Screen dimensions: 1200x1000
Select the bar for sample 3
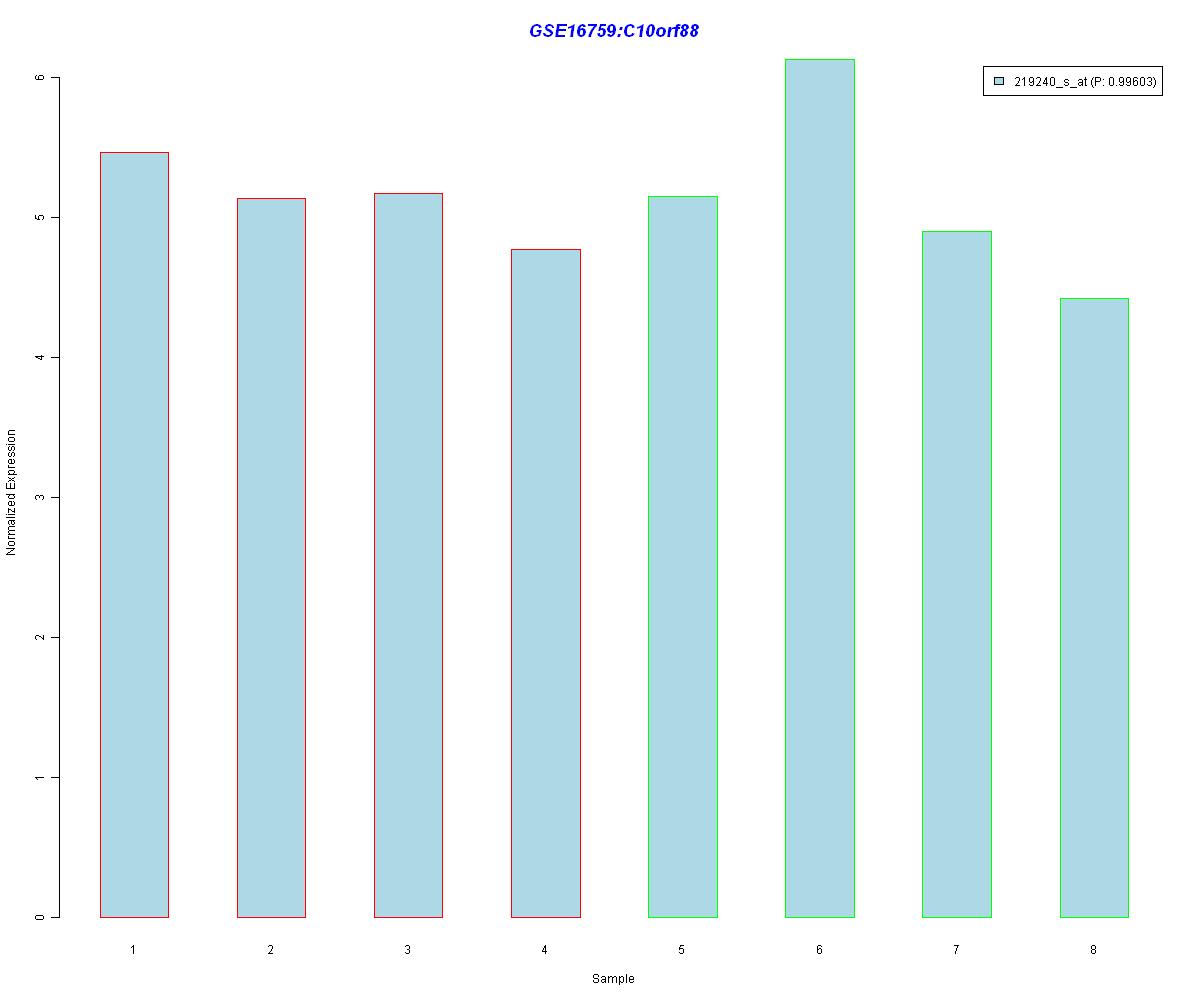(x=408, y=555)
